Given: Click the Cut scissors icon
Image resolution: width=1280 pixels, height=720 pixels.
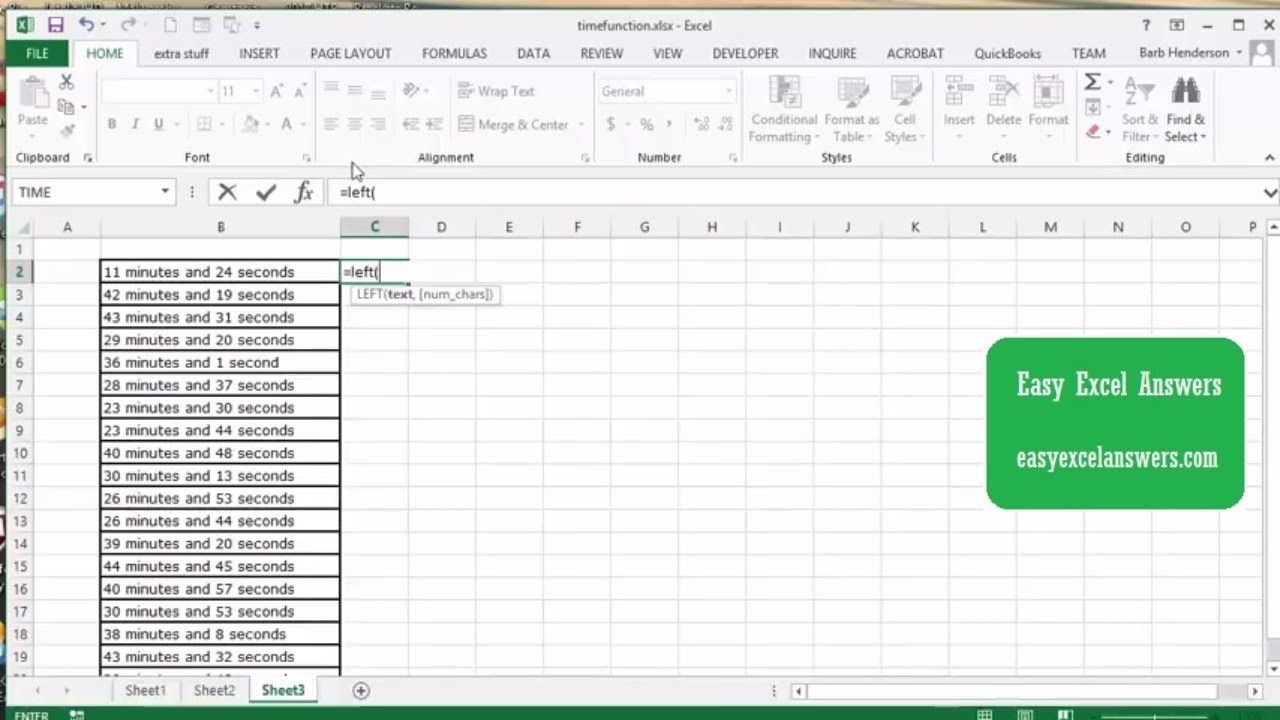Looking at the screenshot, I should 66,82.
